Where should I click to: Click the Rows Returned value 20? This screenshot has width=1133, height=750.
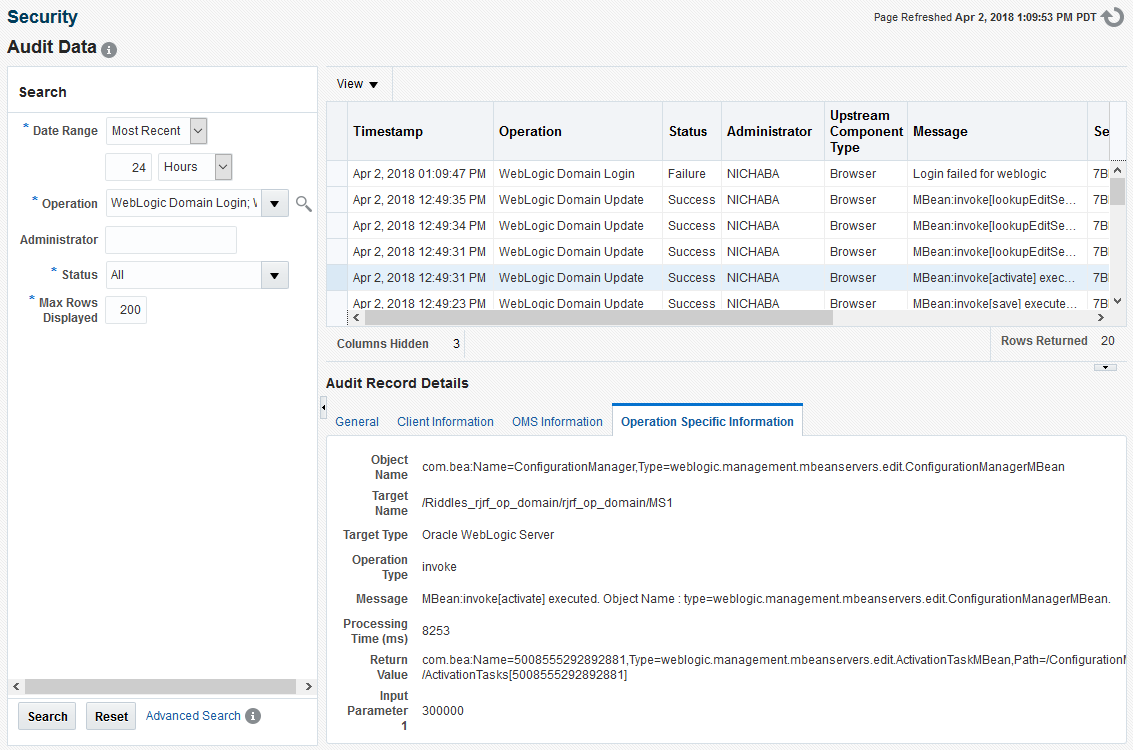pos(1108,341)
